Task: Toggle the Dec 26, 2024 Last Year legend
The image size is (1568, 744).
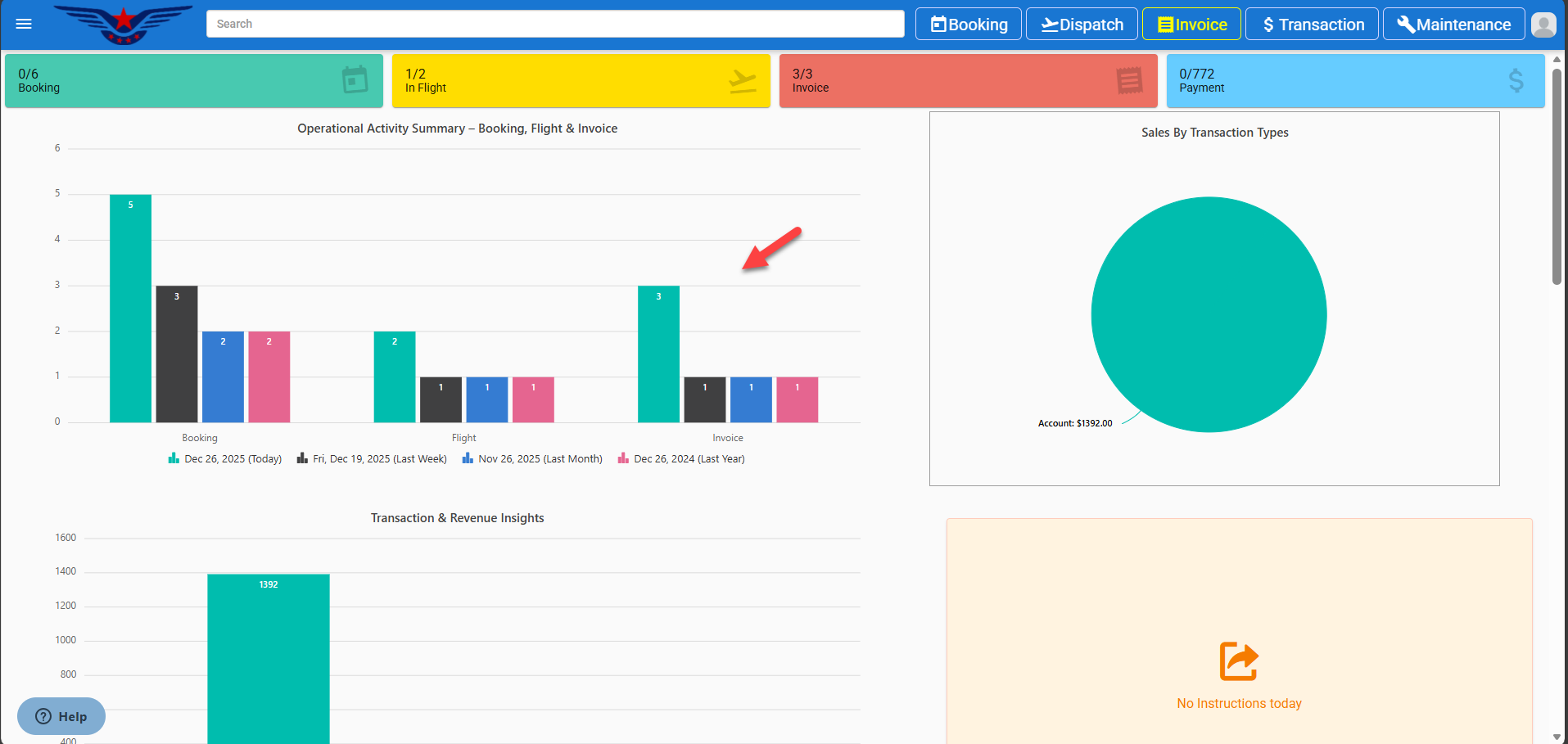Action: pos(681,459)
